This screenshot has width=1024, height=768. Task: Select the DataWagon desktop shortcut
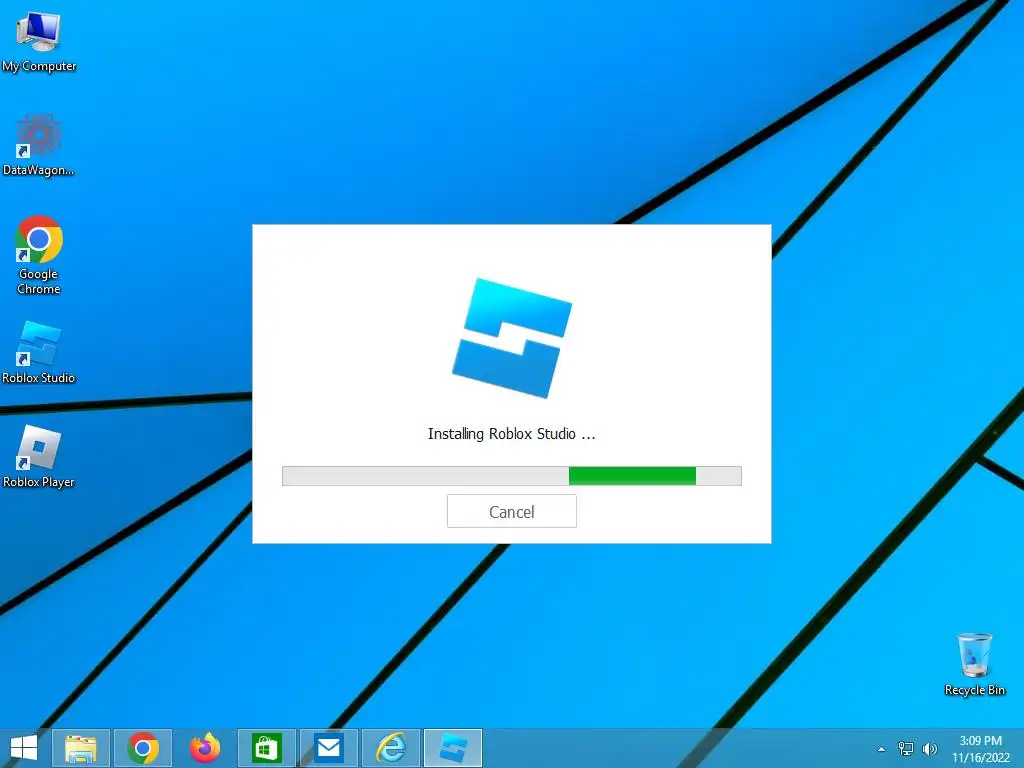coord(39,145)
